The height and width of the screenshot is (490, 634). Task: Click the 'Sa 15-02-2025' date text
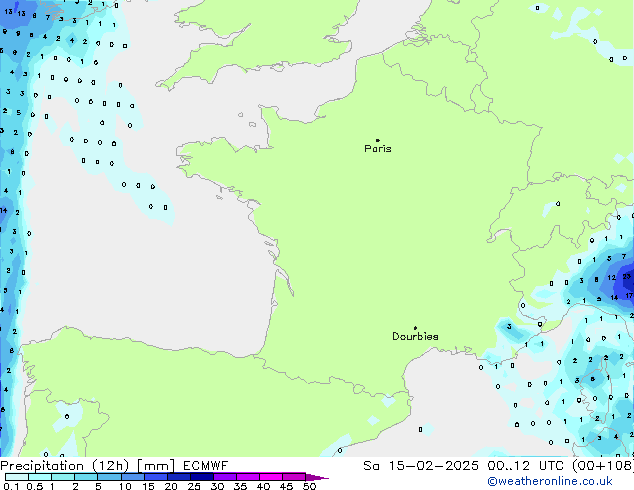pos(421,466)
